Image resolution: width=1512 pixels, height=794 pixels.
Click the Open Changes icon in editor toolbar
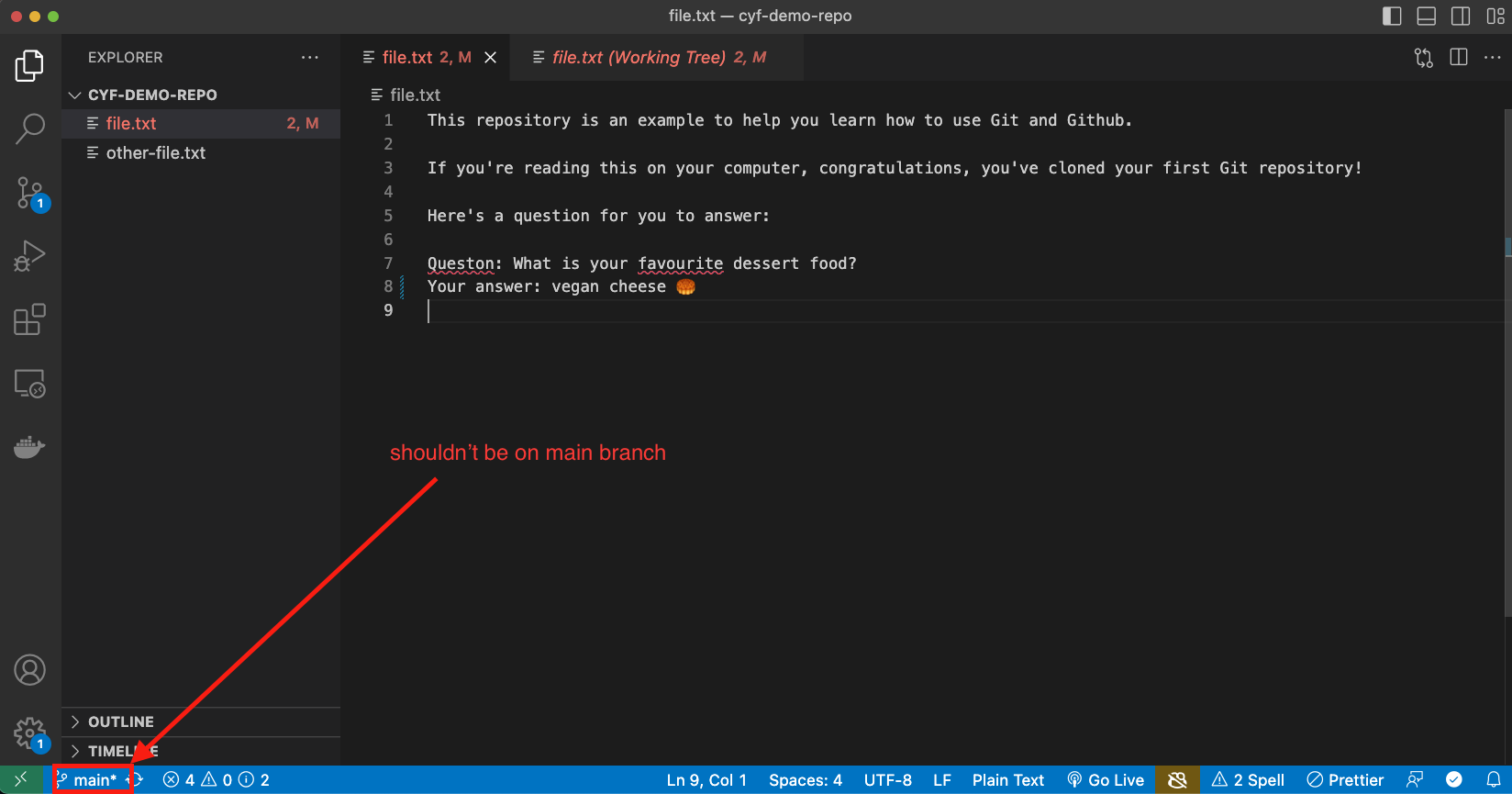coord(1423,58)
